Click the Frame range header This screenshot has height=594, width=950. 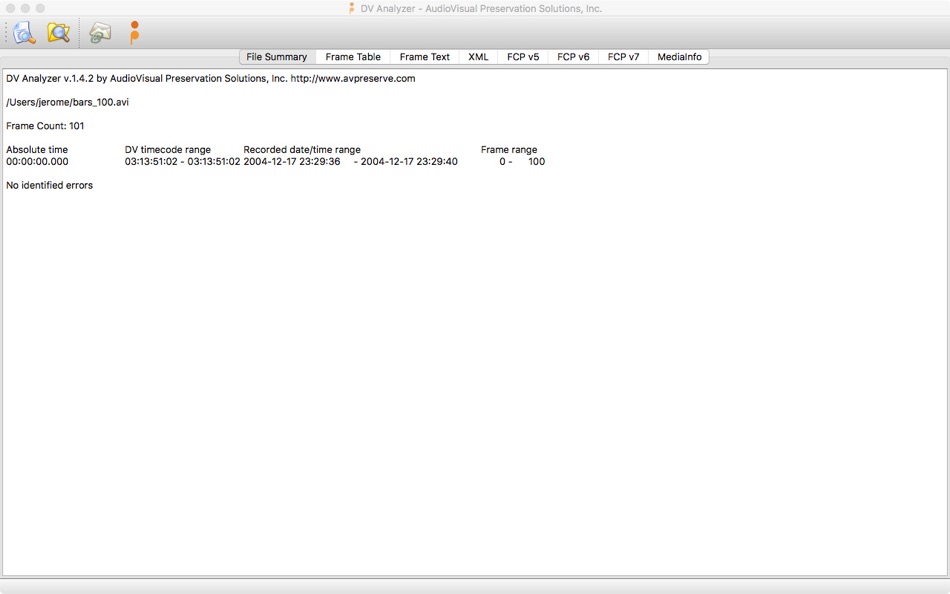[509, 149]
